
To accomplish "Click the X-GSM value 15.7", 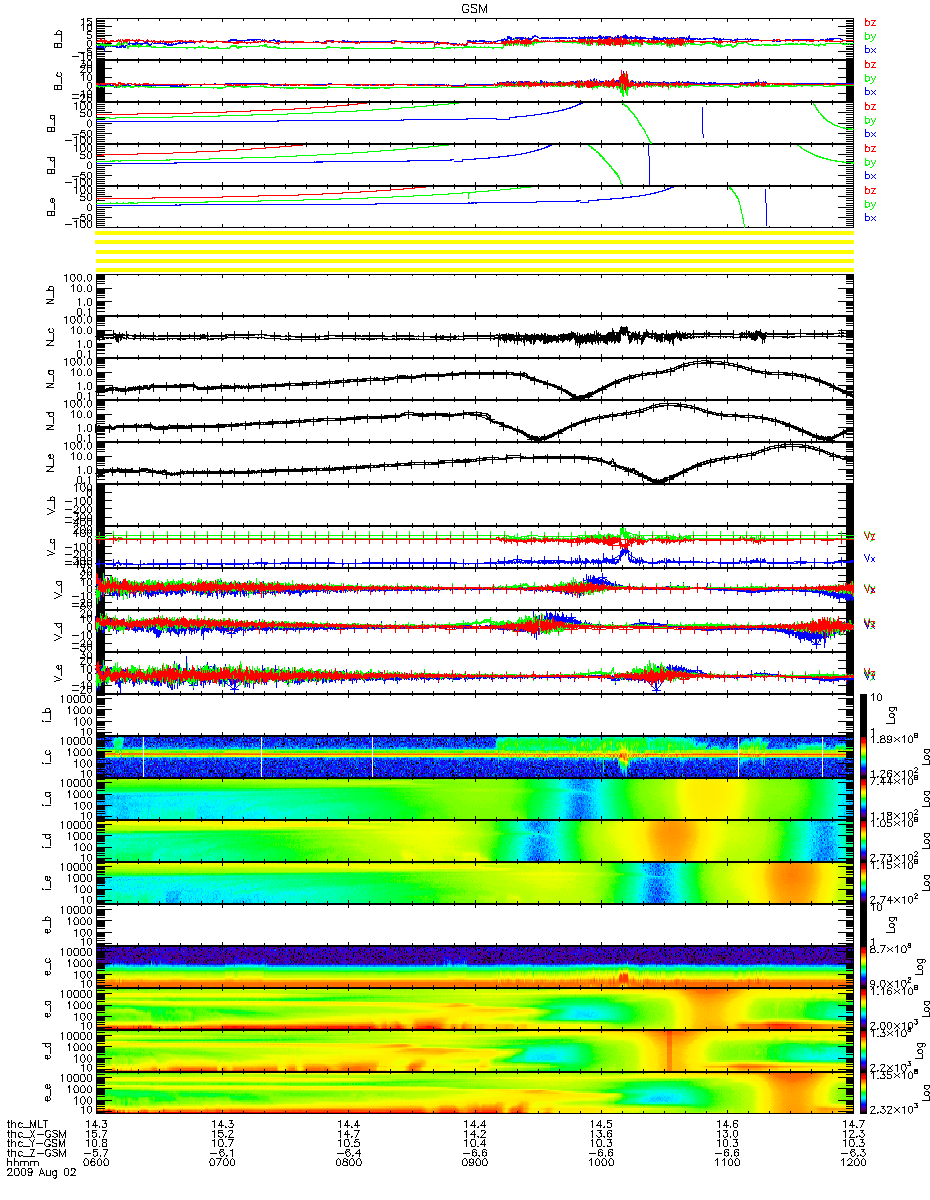I will coord(97,1135).
